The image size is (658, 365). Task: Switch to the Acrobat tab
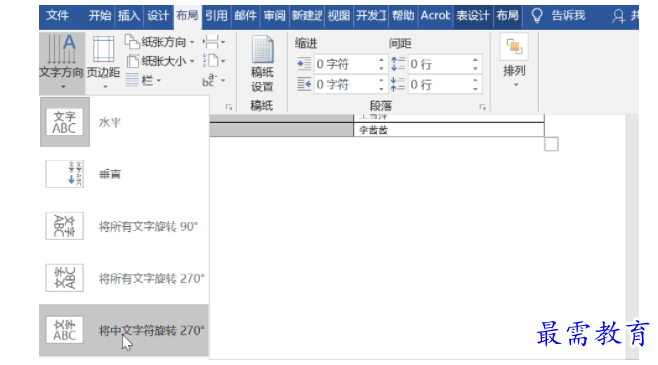(436, 16)
